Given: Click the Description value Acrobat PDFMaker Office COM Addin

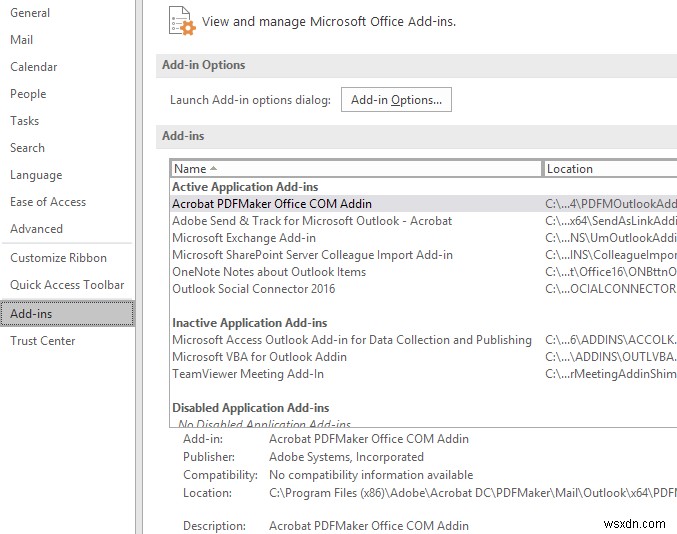Looking at the screenshot, I should [369, 526].
